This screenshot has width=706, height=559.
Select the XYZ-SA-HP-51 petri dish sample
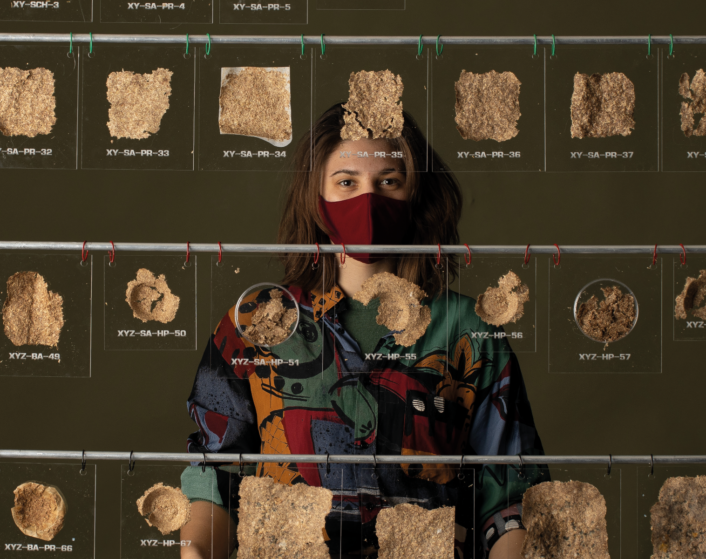267,316
